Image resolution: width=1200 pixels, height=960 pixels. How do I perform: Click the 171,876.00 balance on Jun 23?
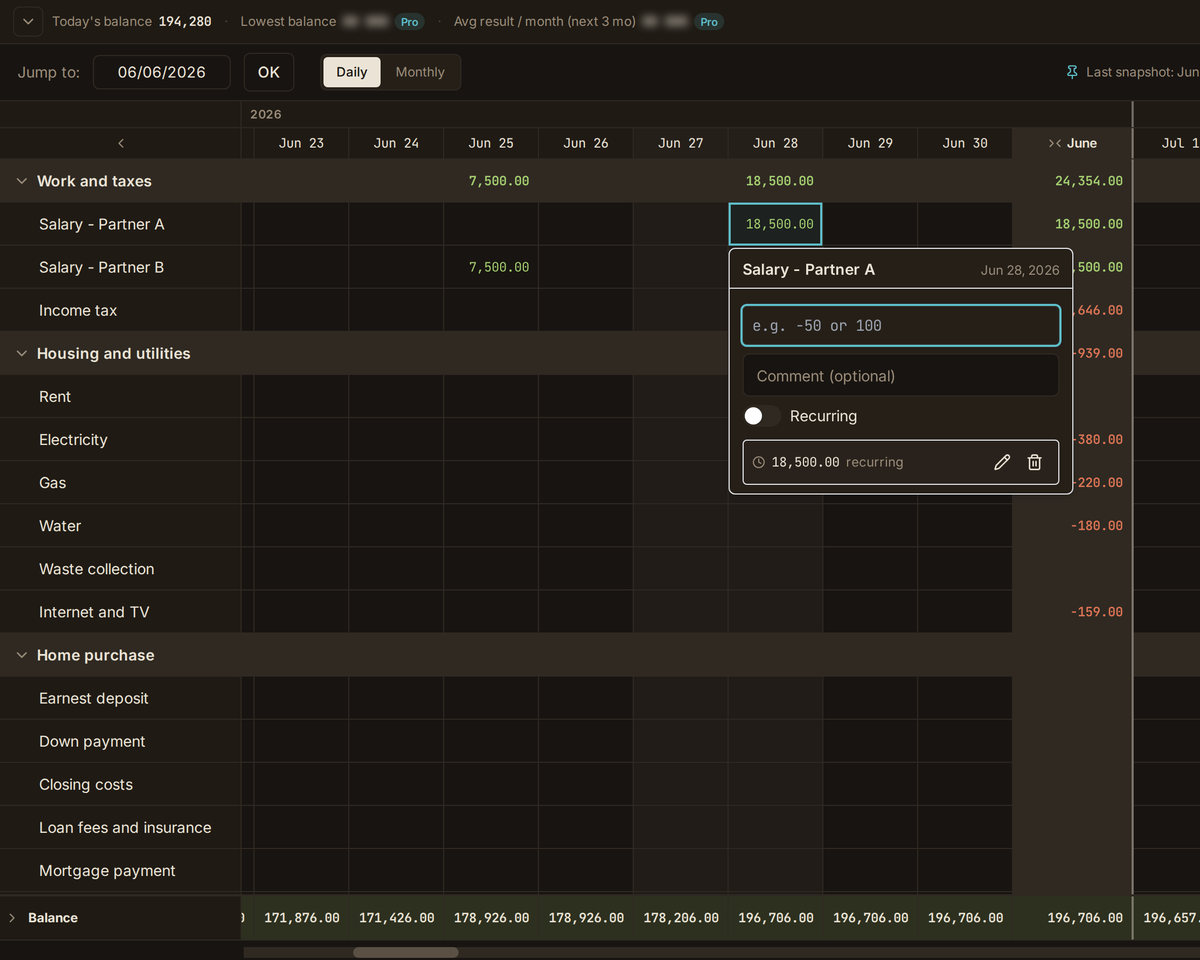301,917
